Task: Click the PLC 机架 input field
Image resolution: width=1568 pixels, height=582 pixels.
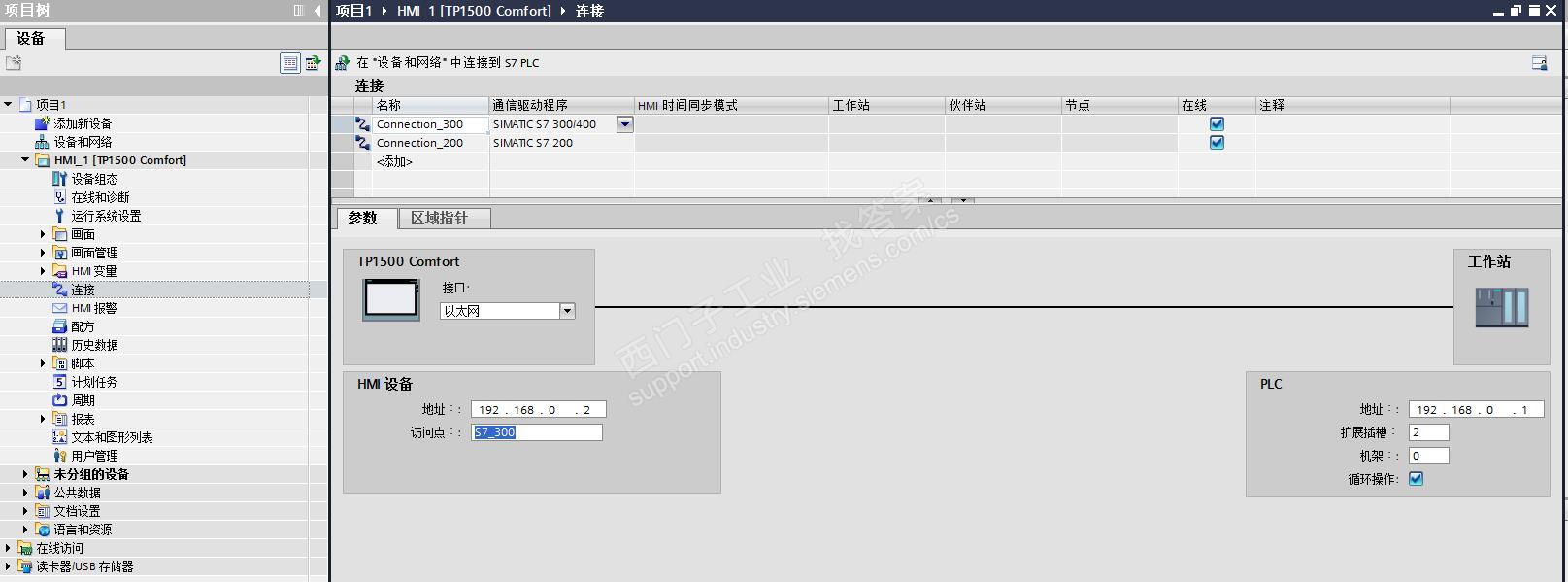Action: 1429,456
